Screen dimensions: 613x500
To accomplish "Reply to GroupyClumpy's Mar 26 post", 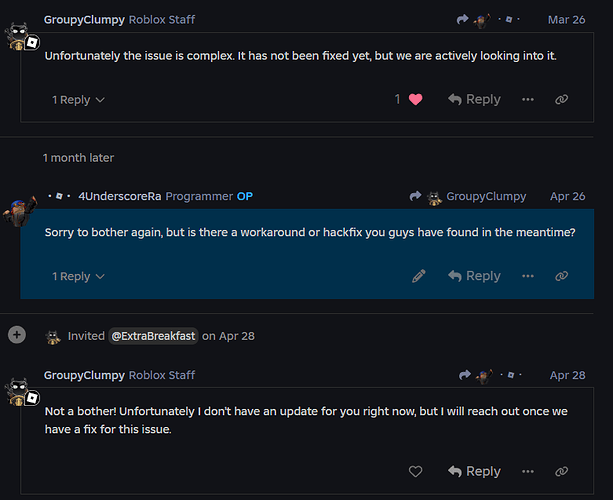I will tap(474, 99).
